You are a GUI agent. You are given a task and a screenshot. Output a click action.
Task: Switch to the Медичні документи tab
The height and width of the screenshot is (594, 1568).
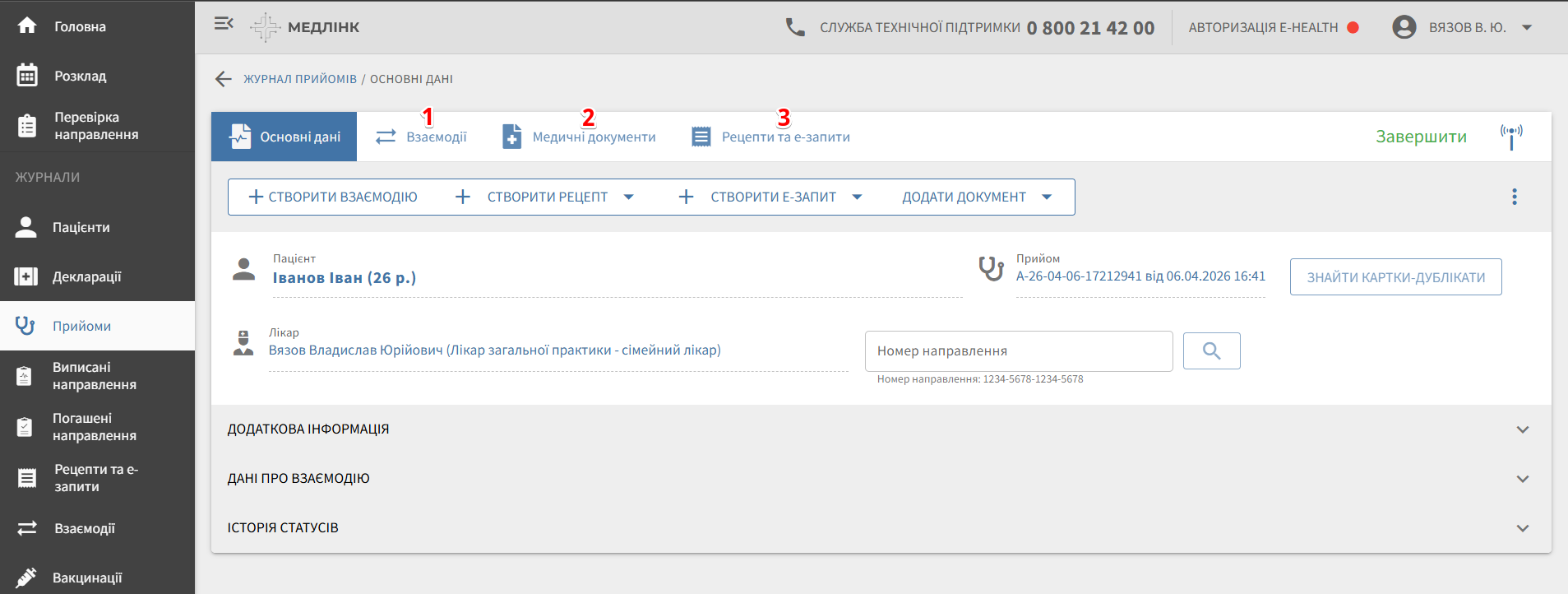coord(579,137)
